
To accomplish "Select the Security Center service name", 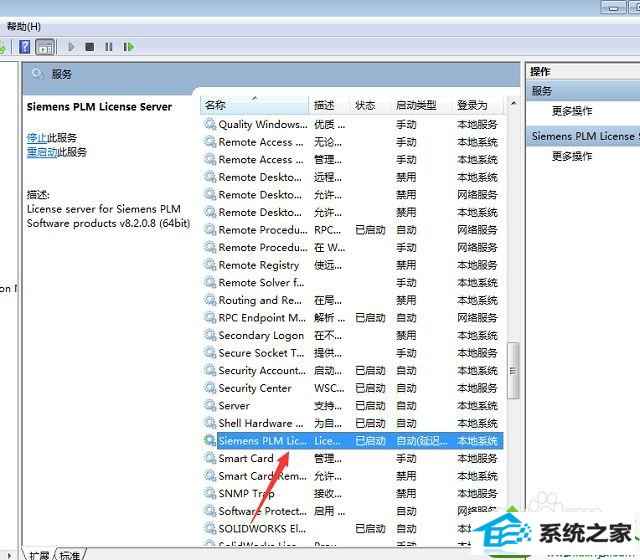I will click(255, 388).
